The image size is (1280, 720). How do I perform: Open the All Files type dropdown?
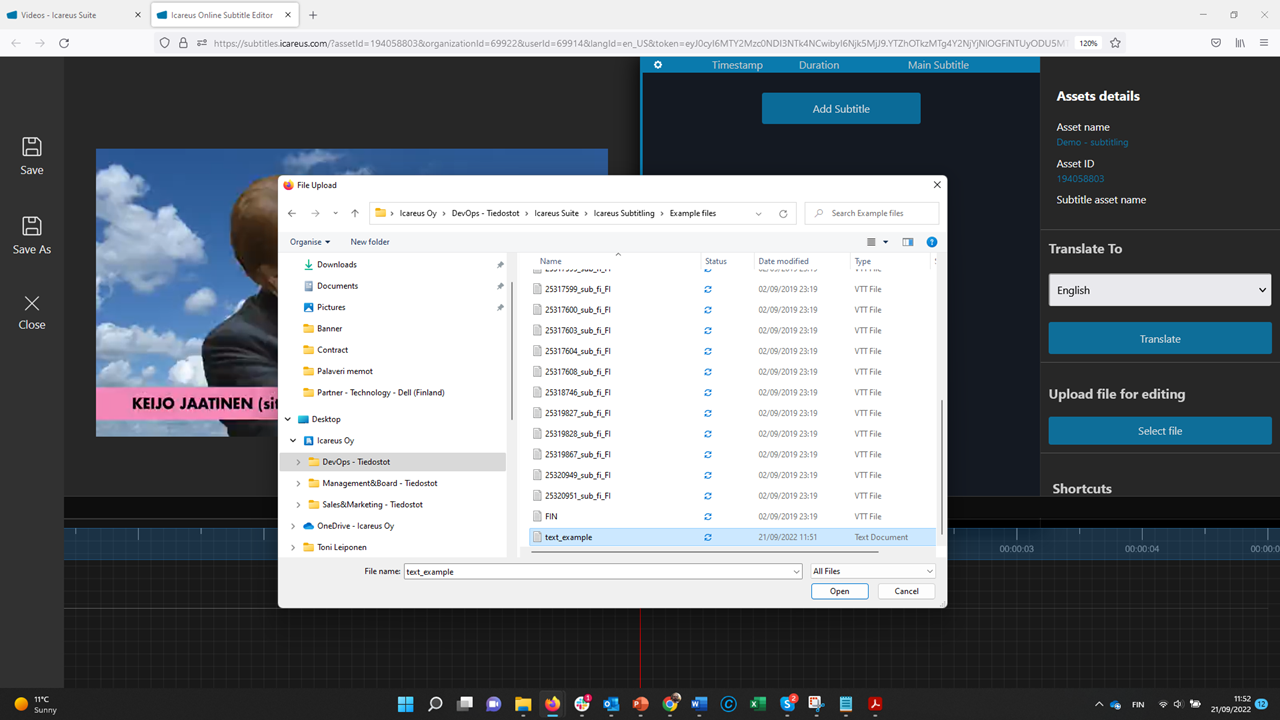tap(872, 571)
